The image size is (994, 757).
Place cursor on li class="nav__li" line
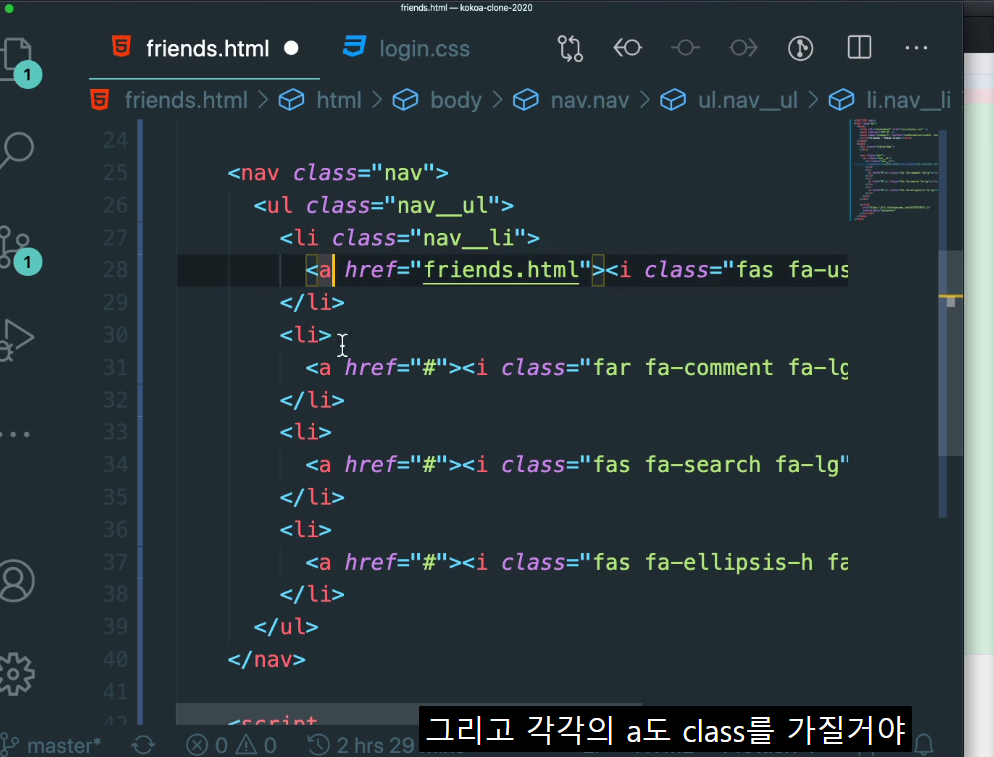point(410,238)
